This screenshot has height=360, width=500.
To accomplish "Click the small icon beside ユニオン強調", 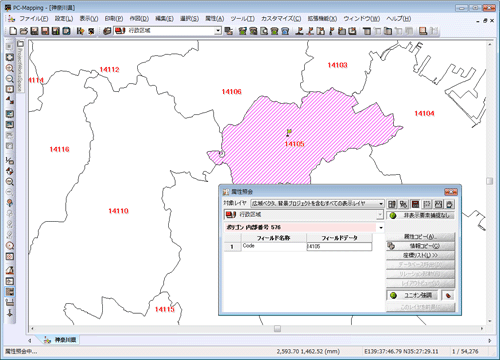I will coord(448,295).
